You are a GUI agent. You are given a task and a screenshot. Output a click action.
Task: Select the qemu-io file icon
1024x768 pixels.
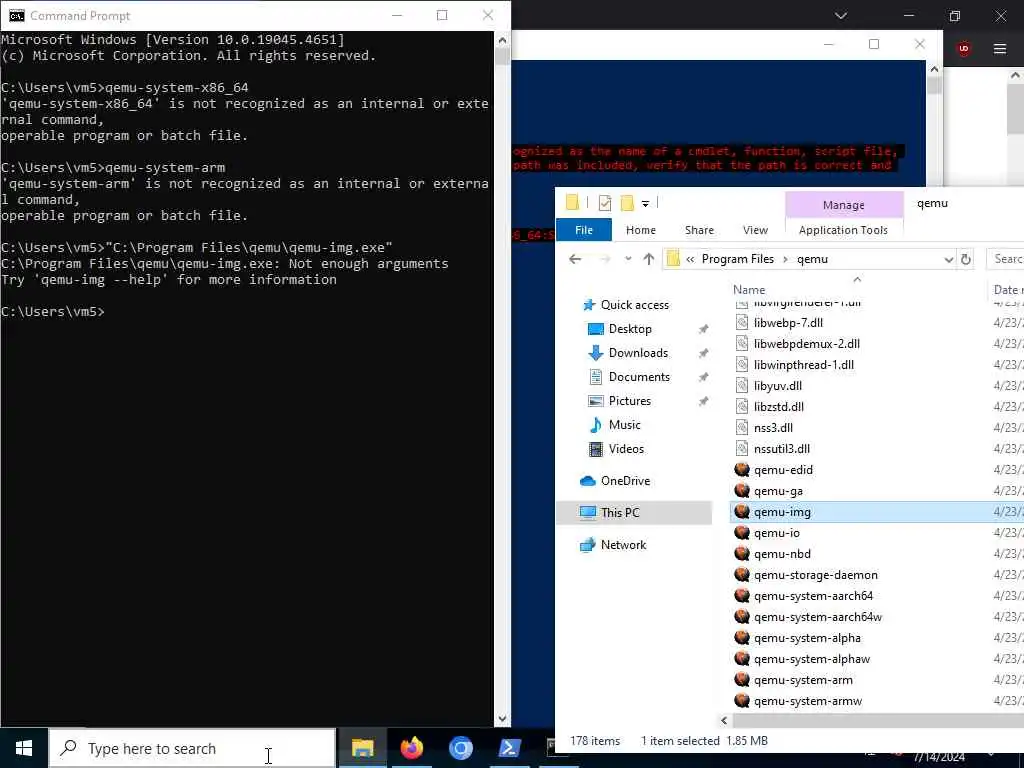(741, 532)
